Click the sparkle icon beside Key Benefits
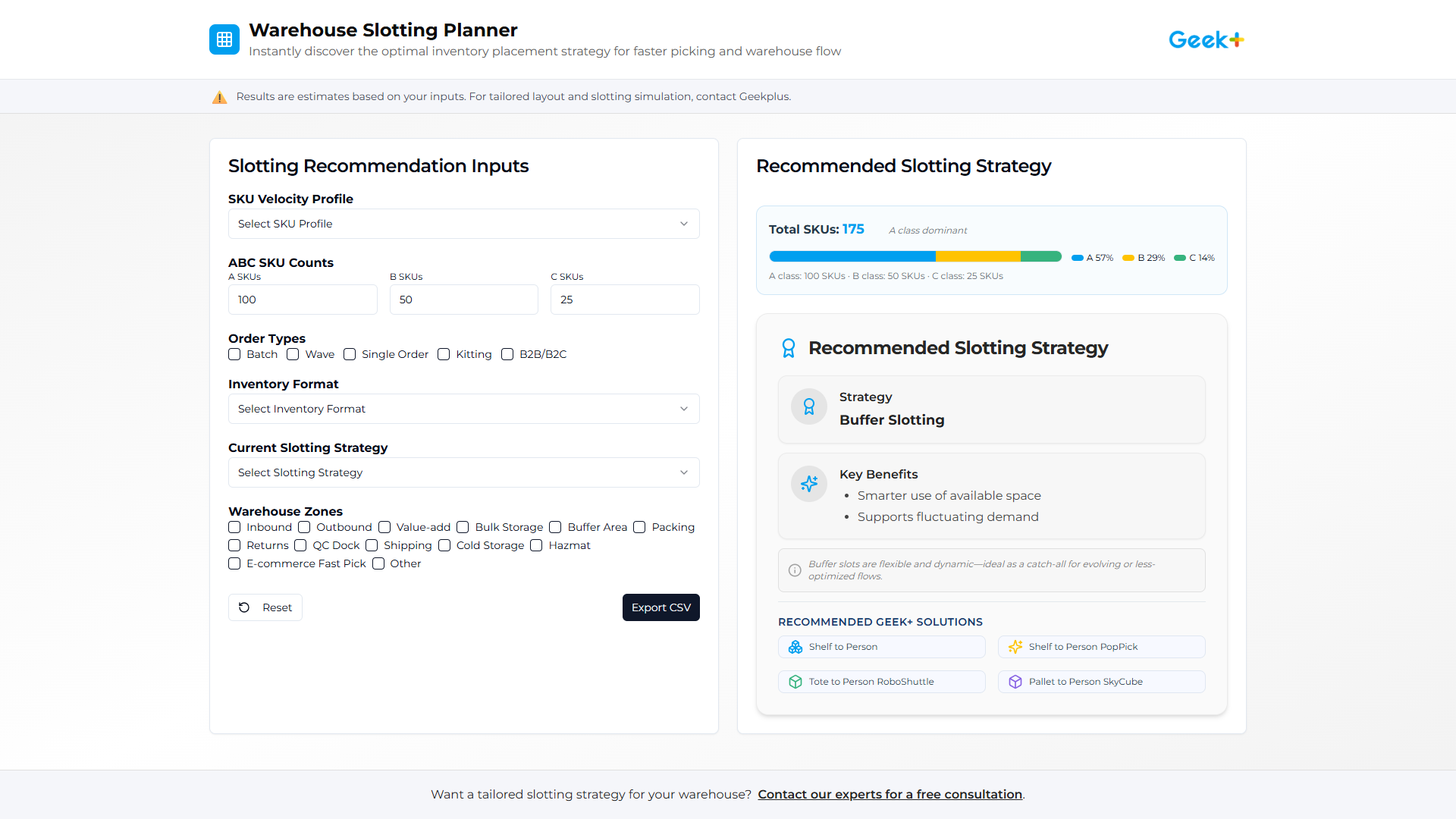 (x=808, y=483)
